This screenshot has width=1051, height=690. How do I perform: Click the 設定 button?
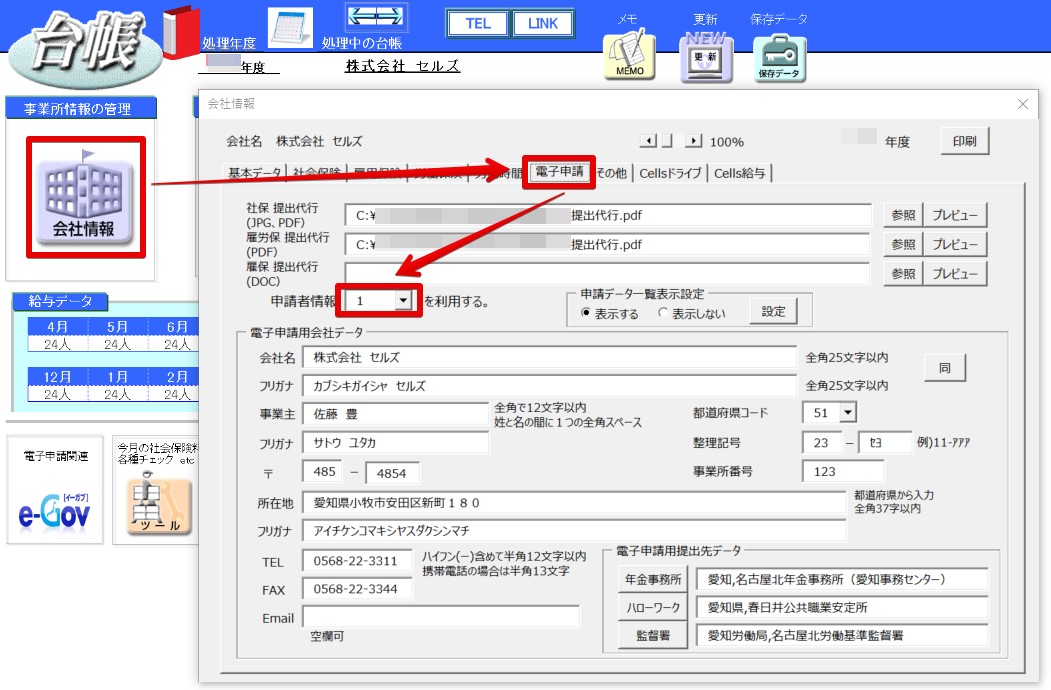pyautogui.click(x=774, y=311)
